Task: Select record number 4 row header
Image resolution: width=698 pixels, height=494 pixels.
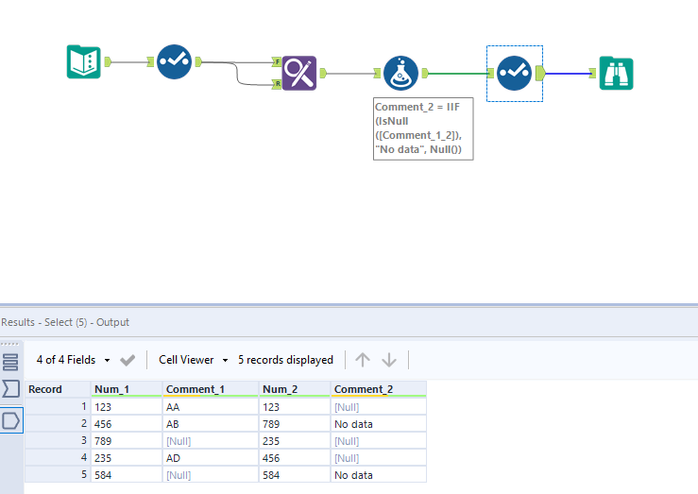Action: coord(58,458)
